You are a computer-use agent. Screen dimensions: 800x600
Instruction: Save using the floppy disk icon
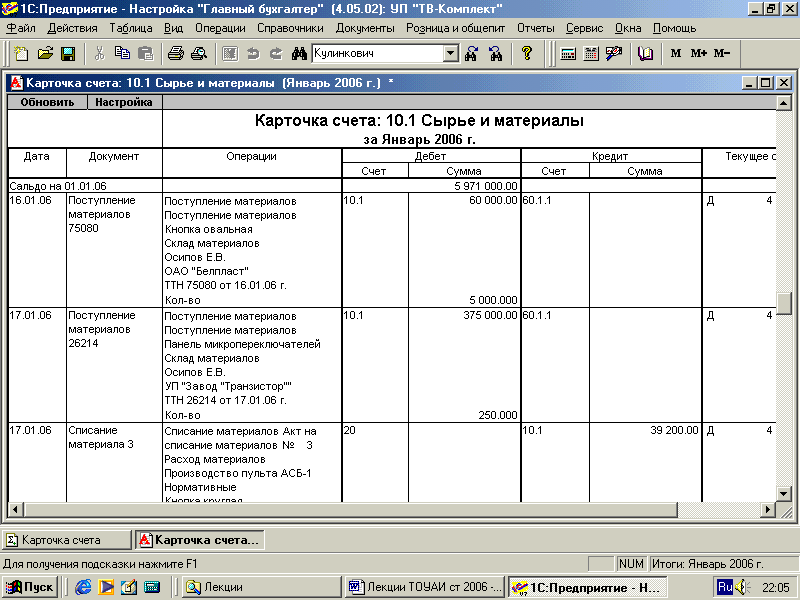coord(68,54)
